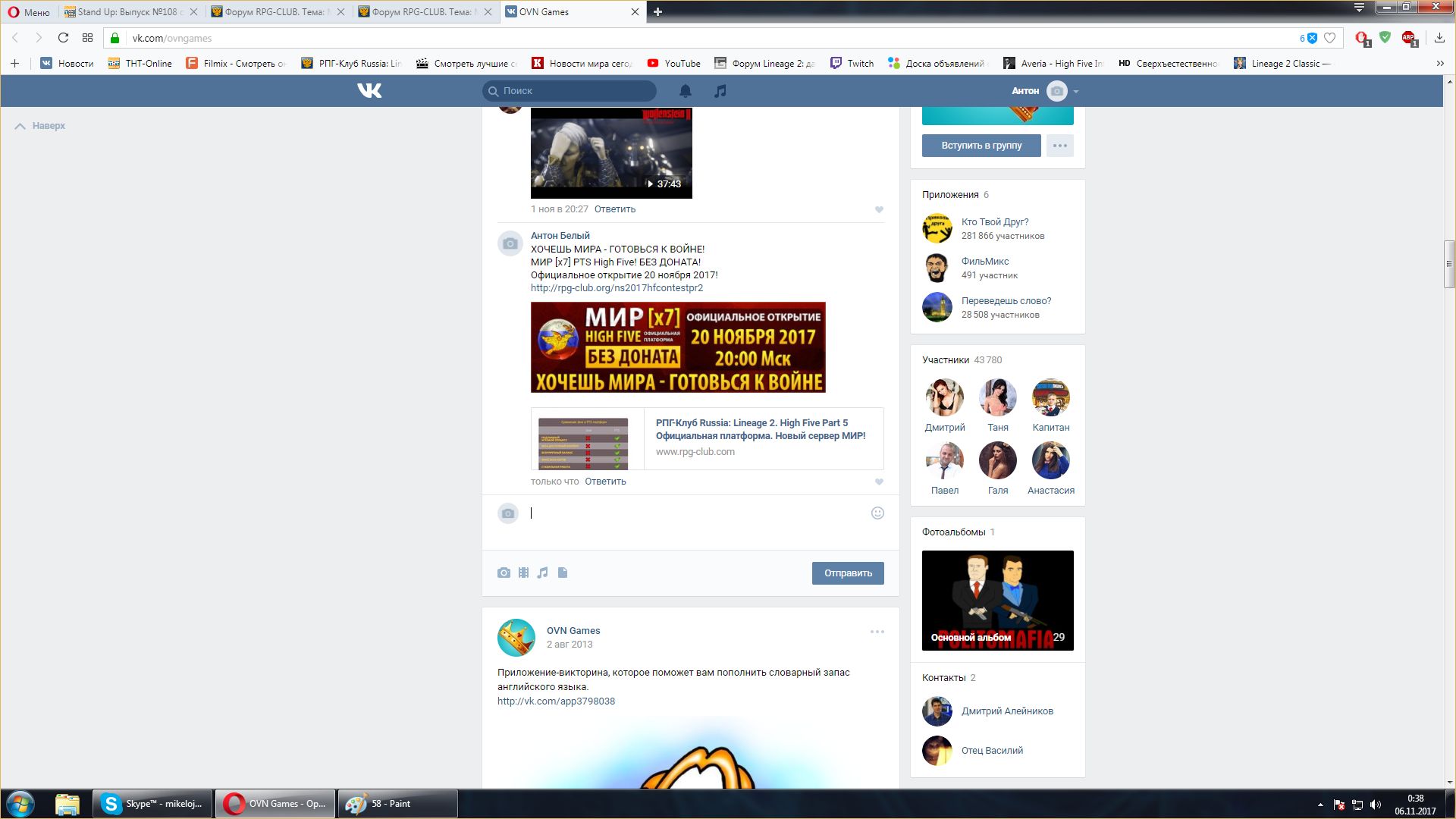This screenshot has height=819, width=1456.
Task: Attach video to the comment
Action: (x=523, y=573)
